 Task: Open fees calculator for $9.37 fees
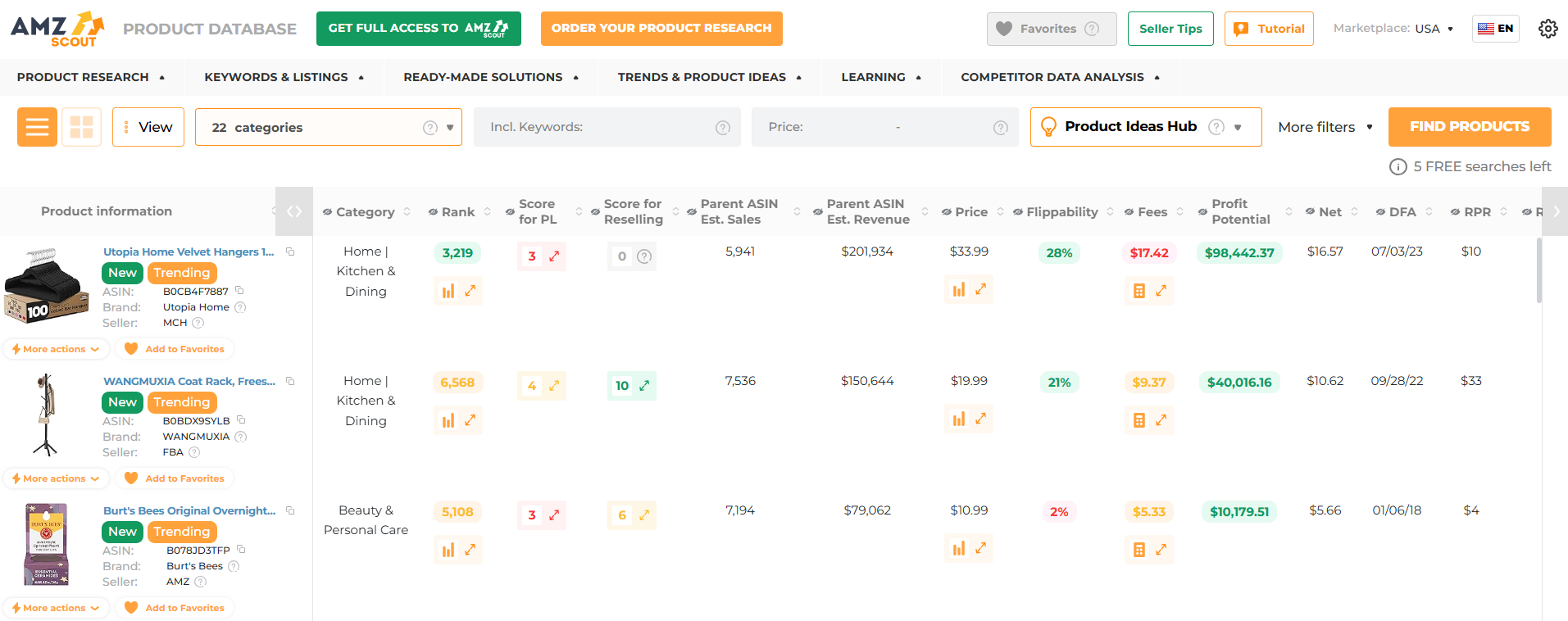[x=1139, y=420]
